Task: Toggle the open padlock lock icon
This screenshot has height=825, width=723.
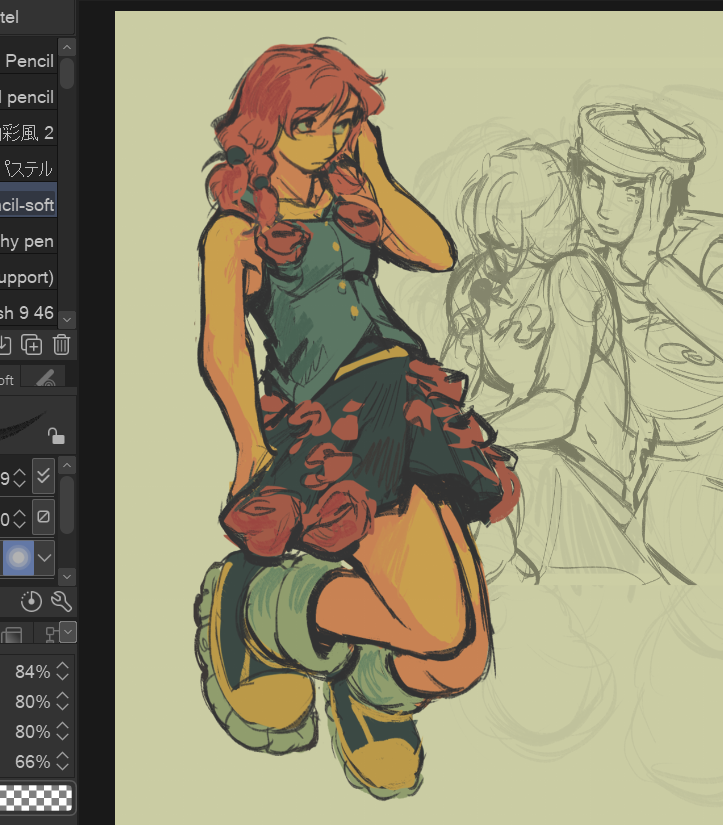Action: pyautogui.click(x=56, y=436)
